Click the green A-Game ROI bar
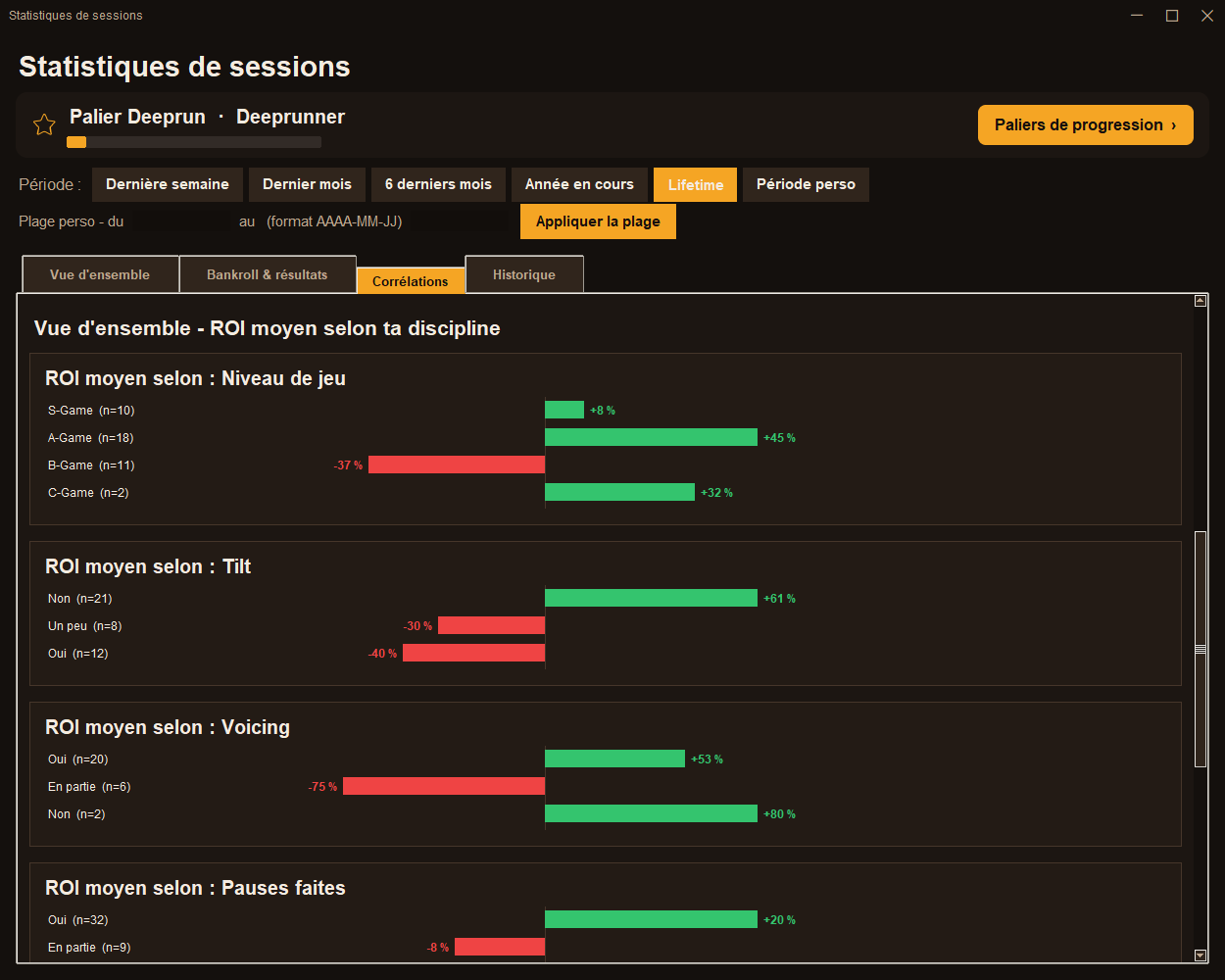Viewport: 1225px width, 980px height. [651, 437]
